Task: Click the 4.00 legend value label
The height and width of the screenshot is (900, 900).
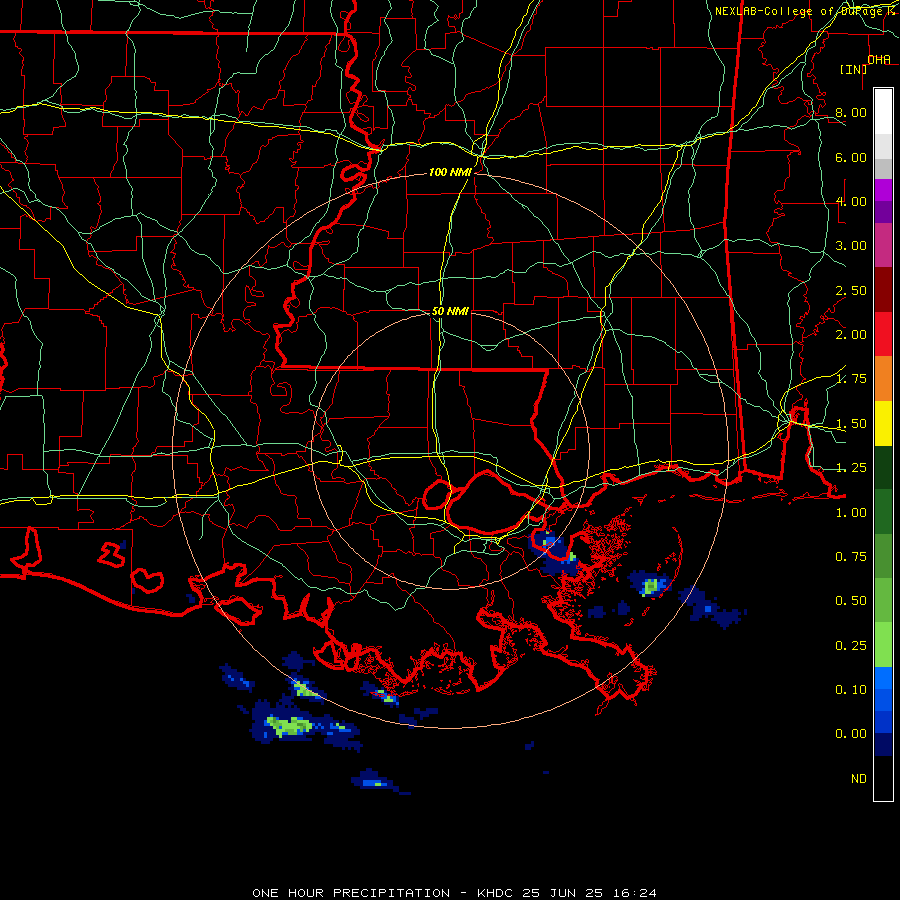Action: coord(851,201)
